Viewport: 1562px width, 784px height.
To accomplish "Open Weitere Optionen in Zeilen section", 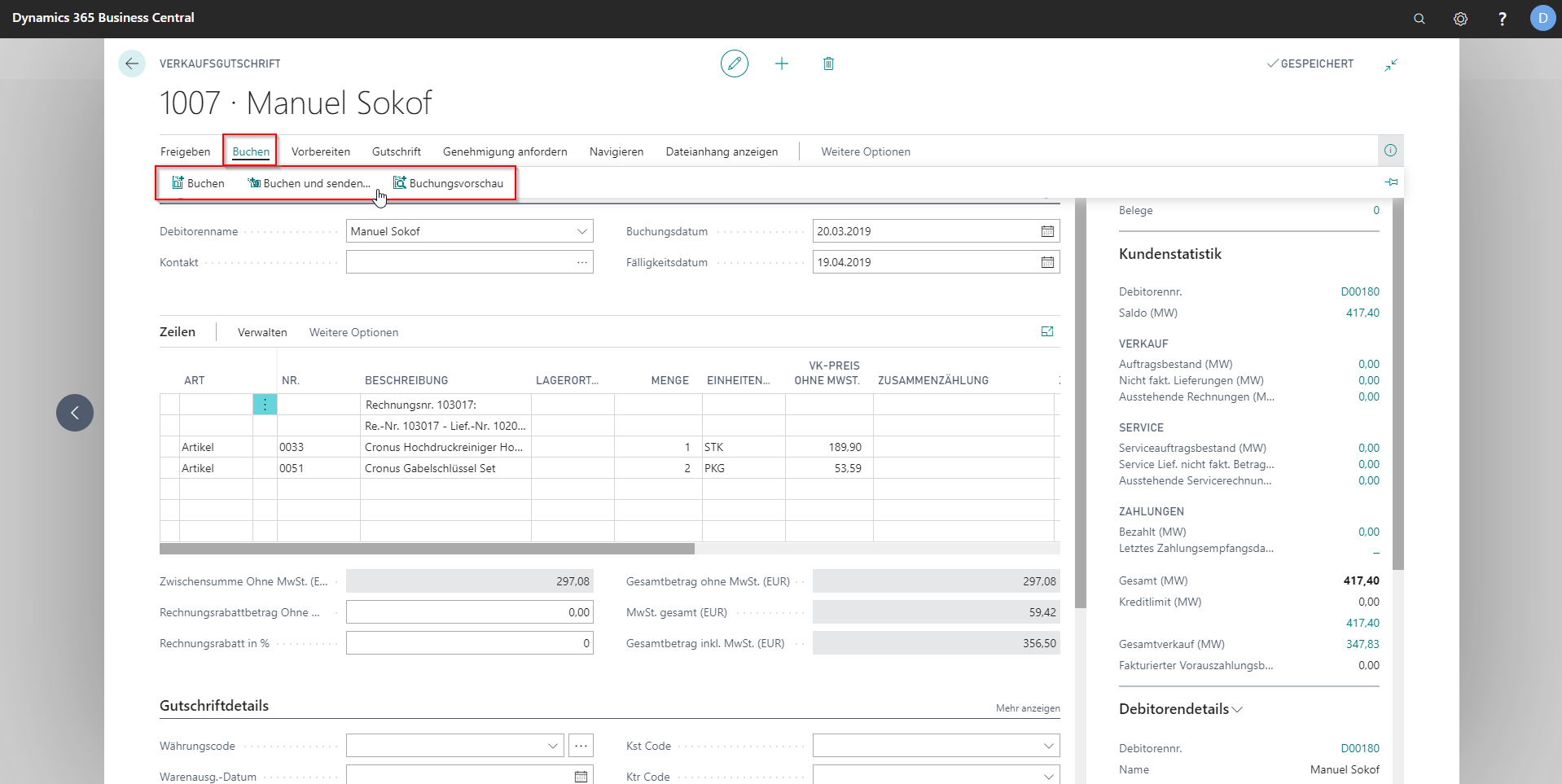I will [353, 332].
